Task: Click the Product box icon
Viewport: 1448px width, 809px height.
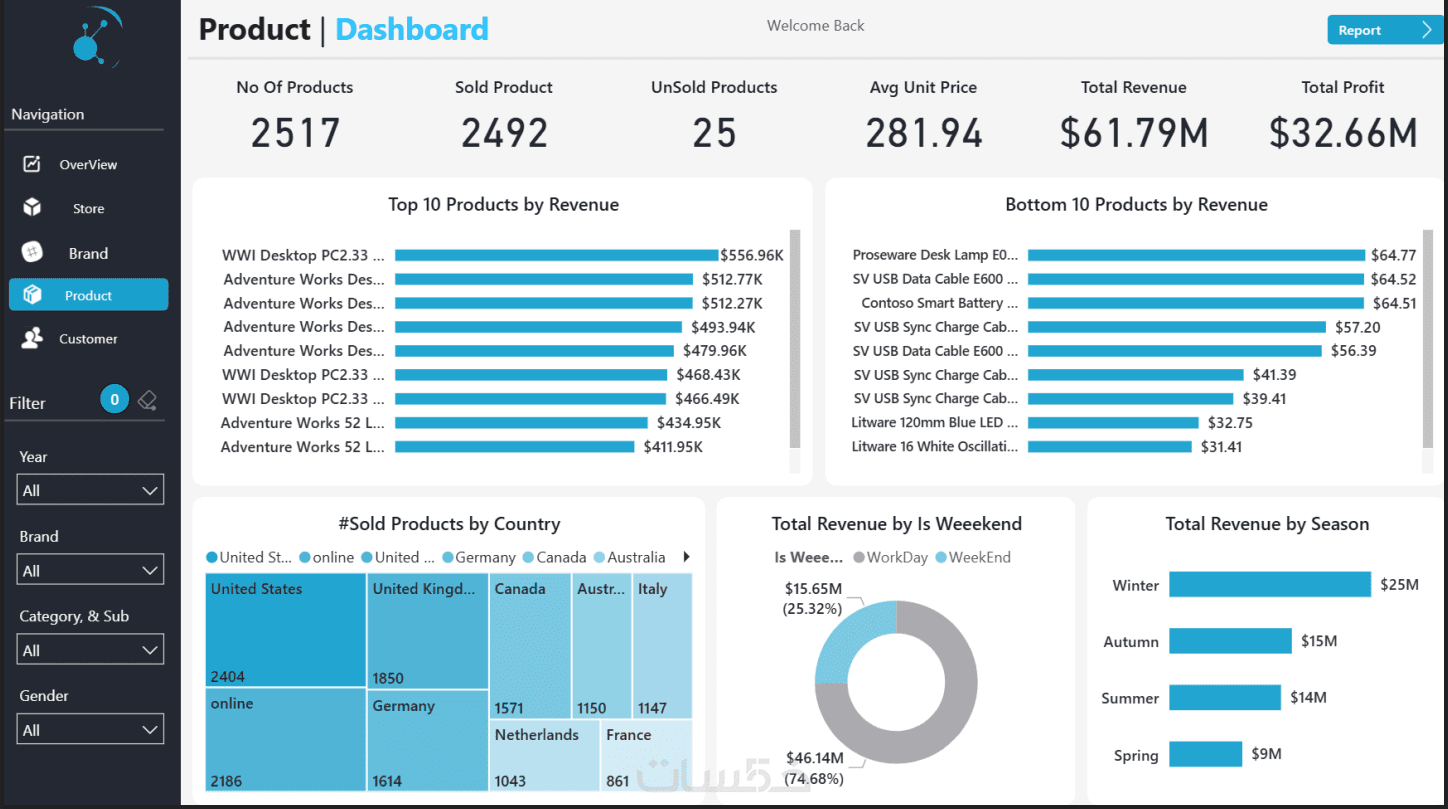Action: (32, 295)
